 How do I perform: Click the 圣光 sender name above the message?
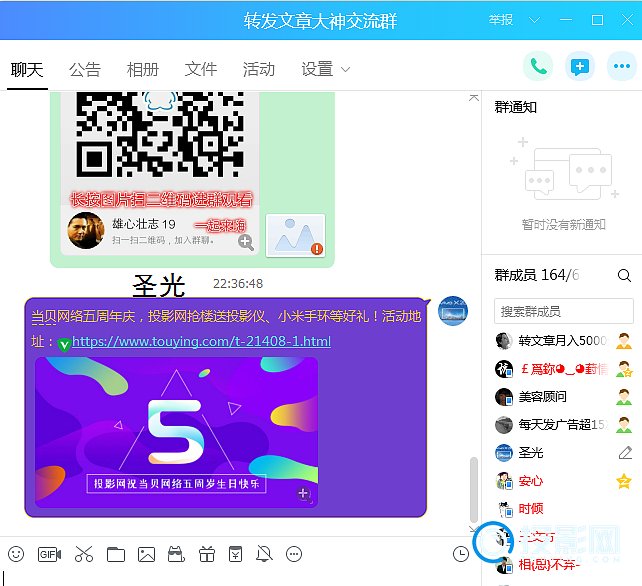click(x=159, y=285)
